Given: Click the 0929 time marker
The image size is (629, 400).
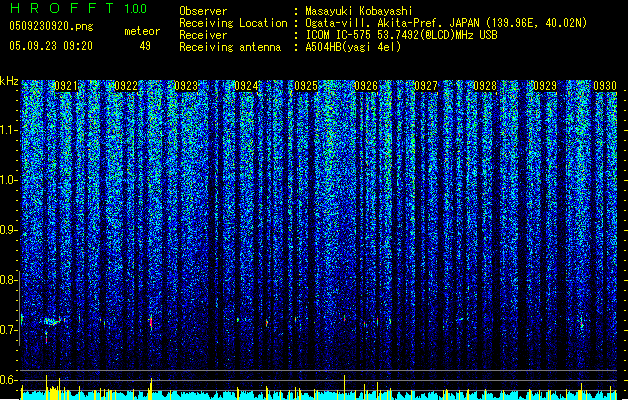Looking at the screenshot, I should pyautogui.click(x=545, y=86).
